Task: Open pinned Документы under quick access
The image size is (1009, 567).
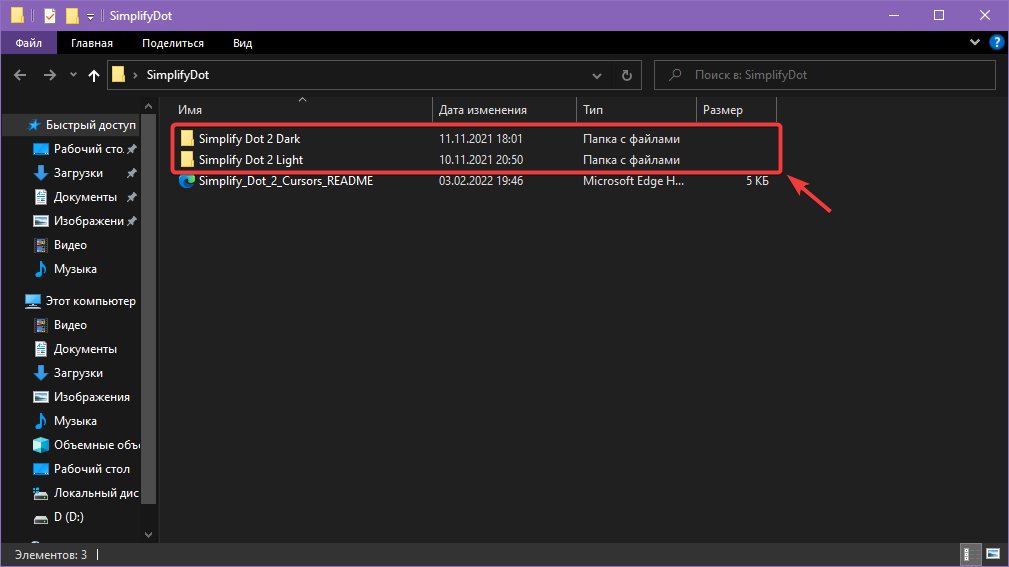Action: pos(84,197)
